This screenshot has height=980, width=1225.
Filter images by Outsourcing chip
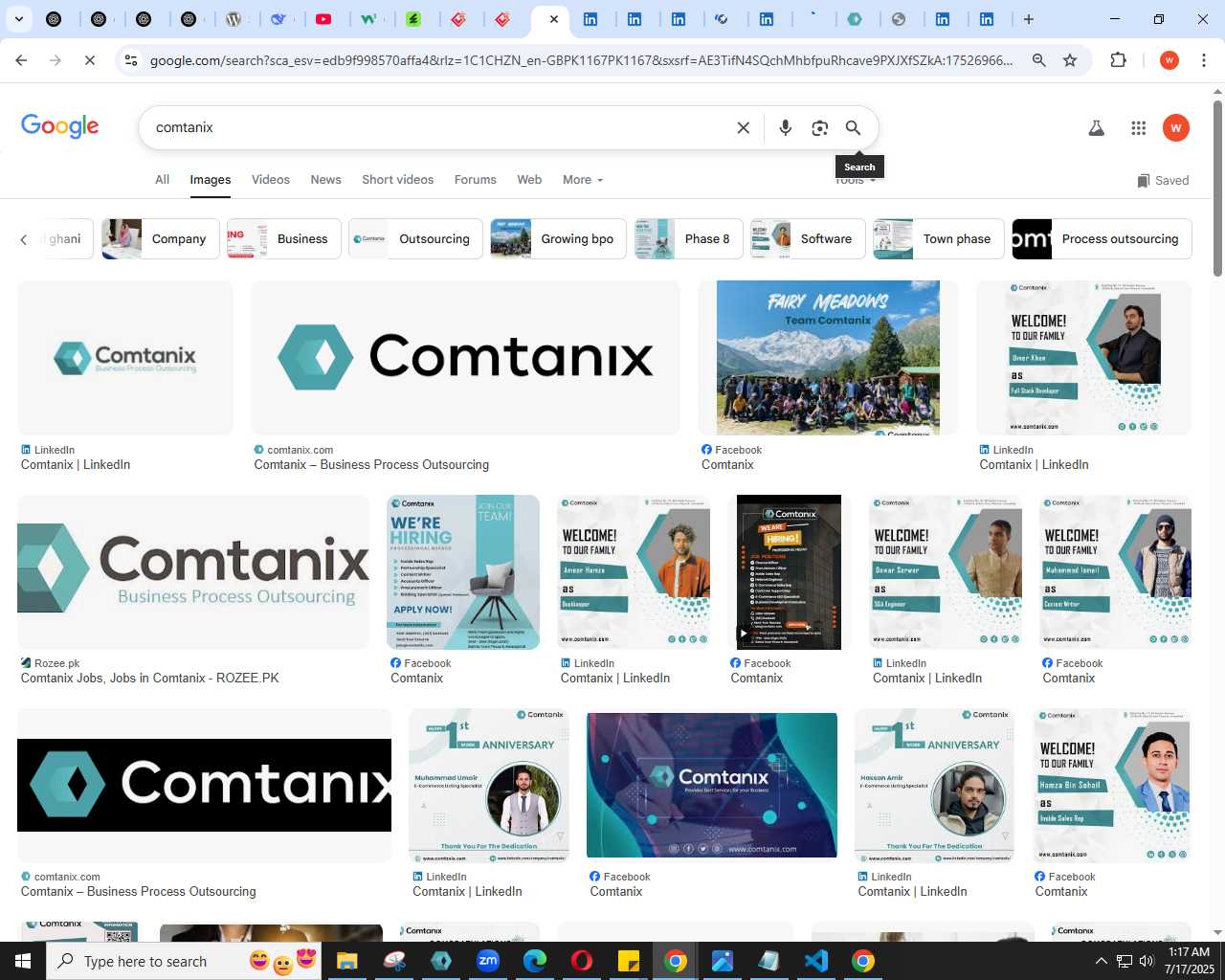tap(415, 239)
